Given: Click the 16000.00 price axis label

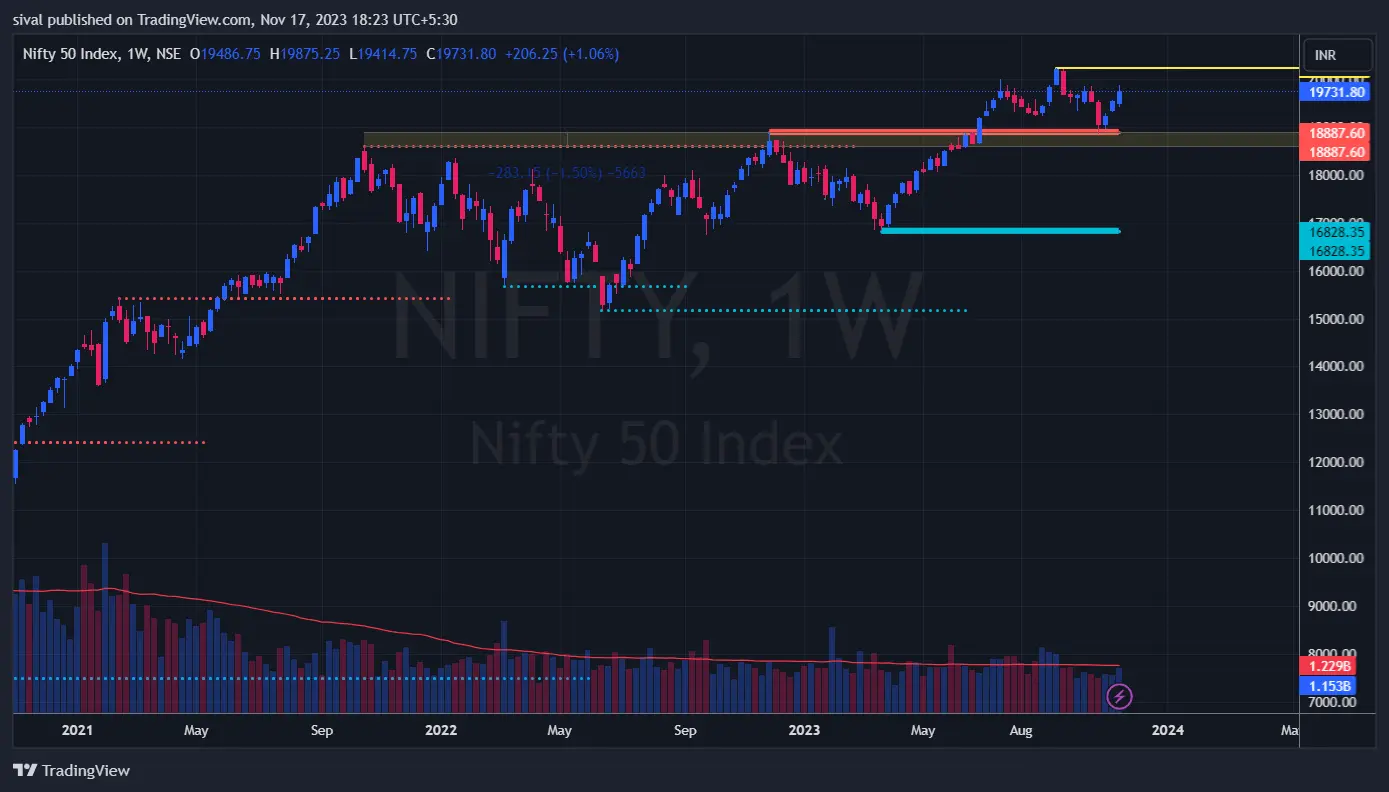Looking at the screenshot, I should click(1334, 271).
